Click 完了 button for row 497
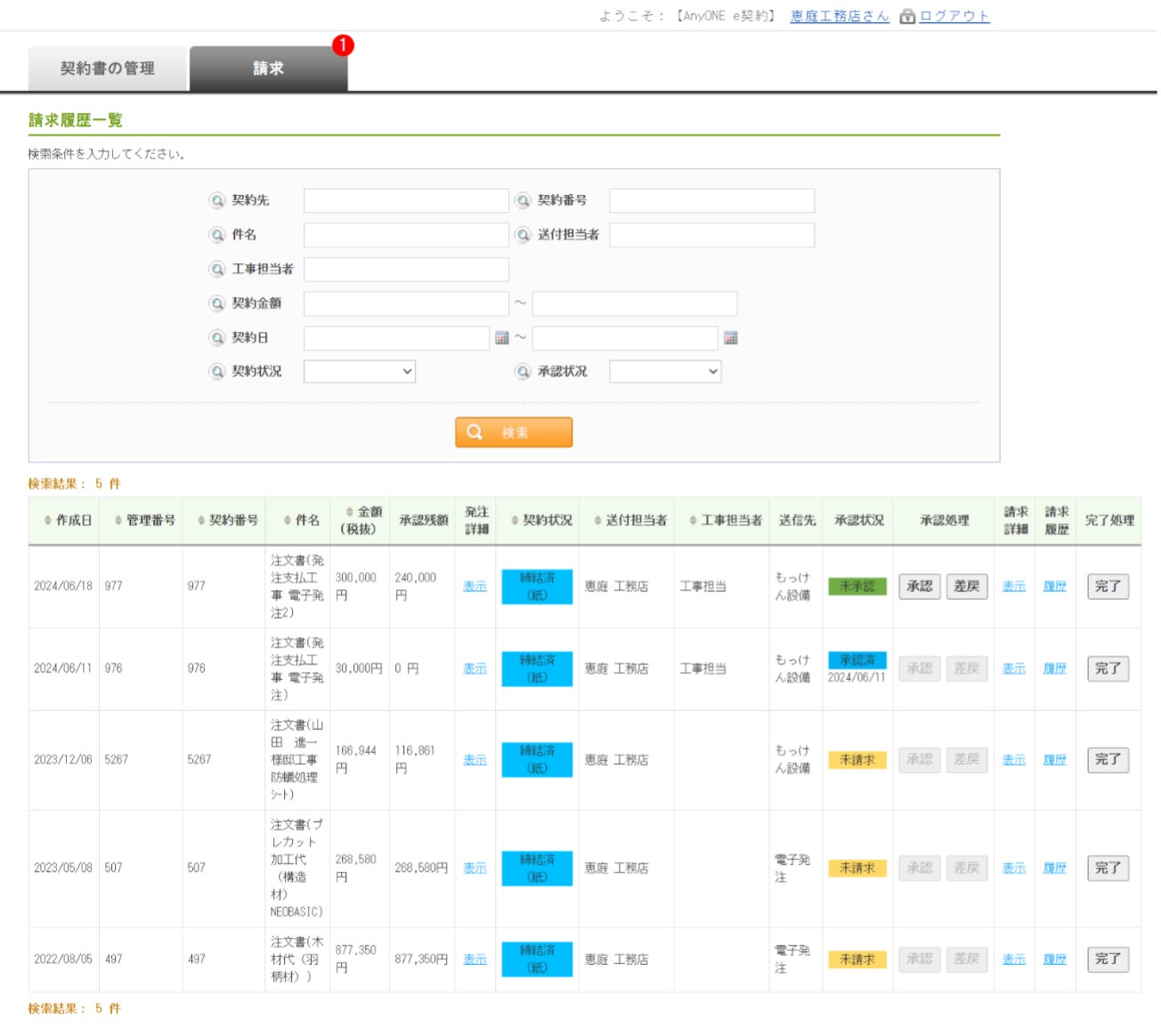Image resolution: width=1161 pixels, height=1036 pixels. 1108,959
